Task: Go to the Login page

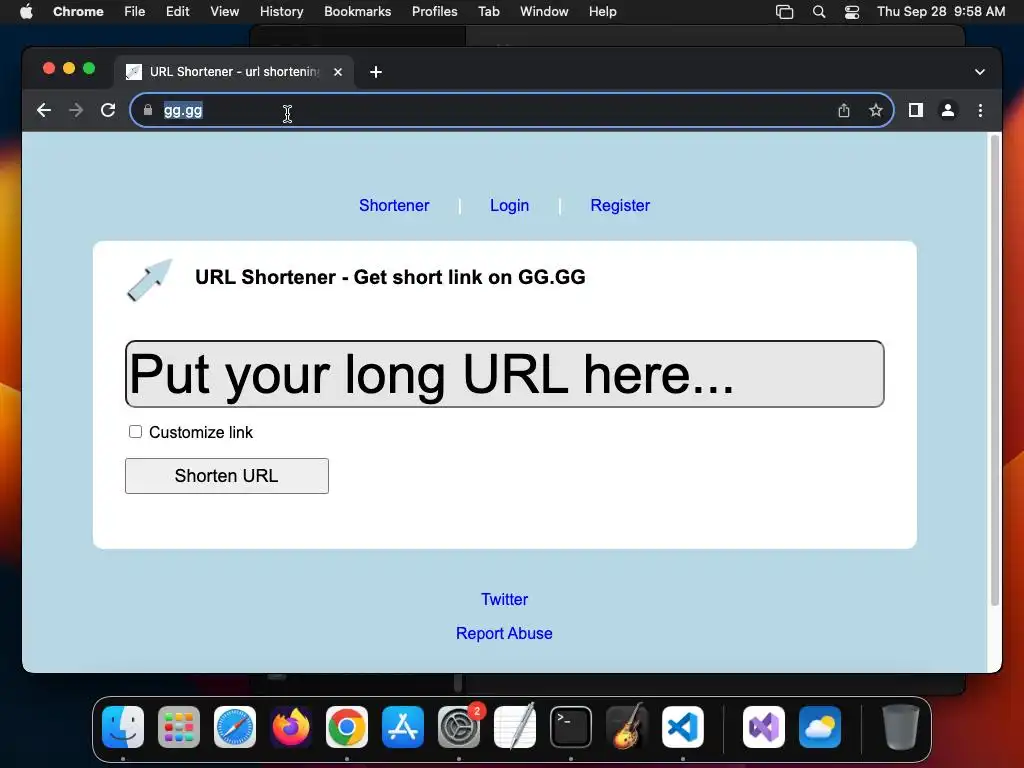Action: [x=509, y=205]
